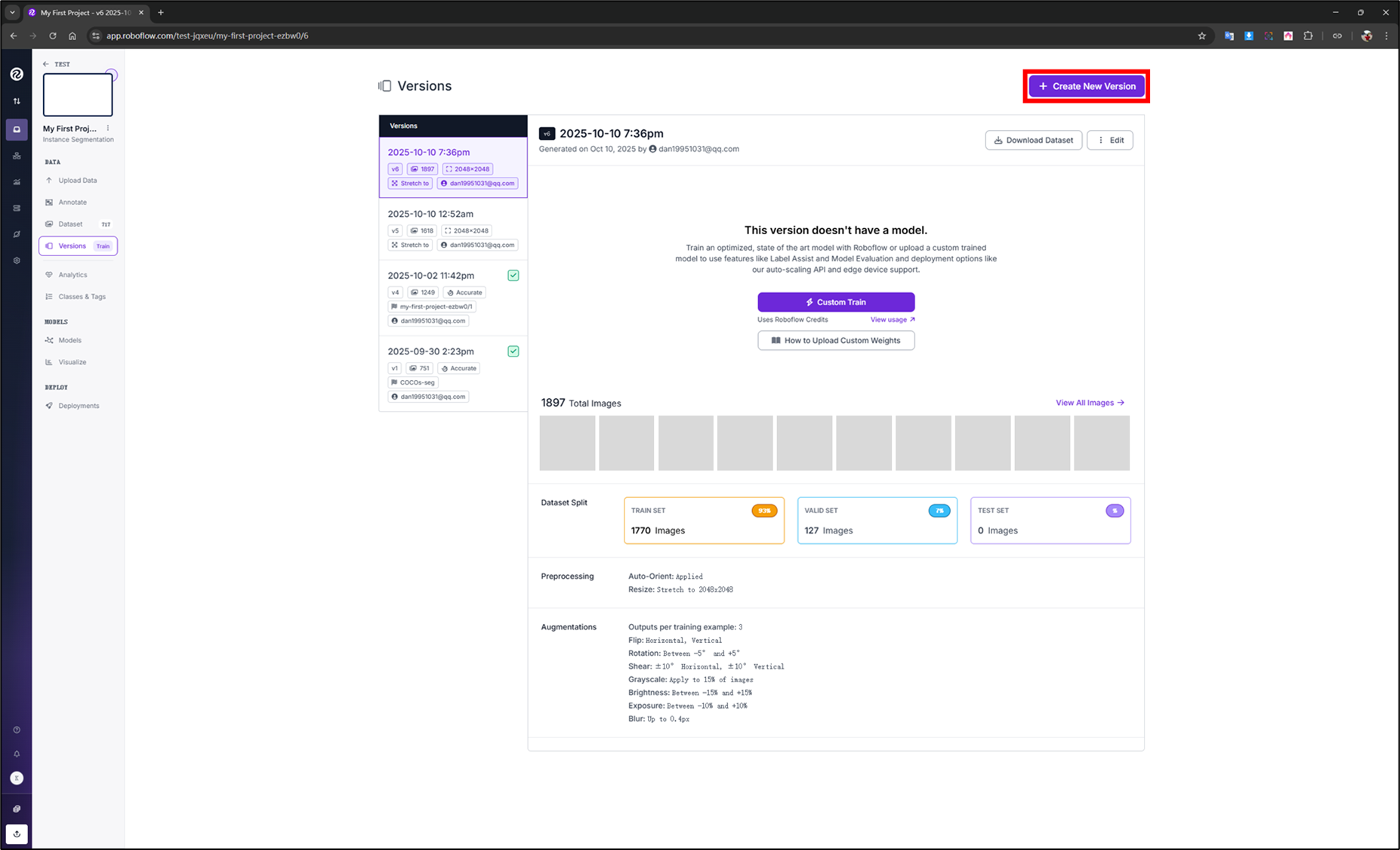1400x850 pixels.
Task: Open the Dataset page
Action: coord(78,224)
